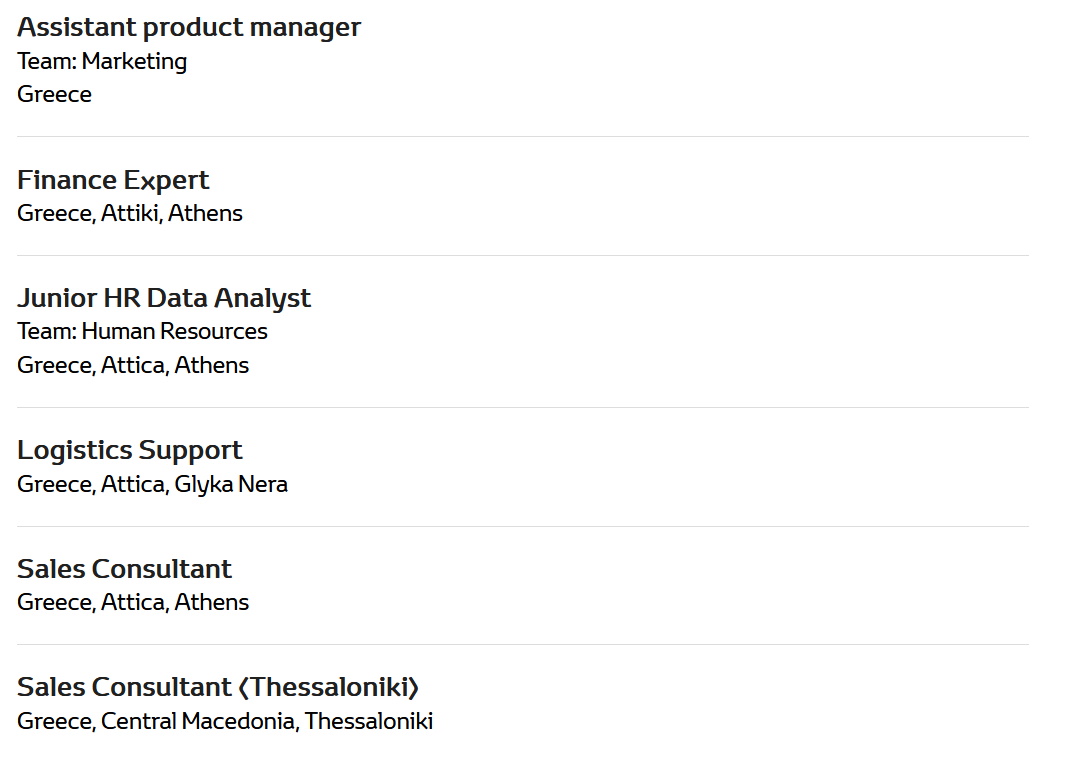The width and height of the screenshot is (1085, 757).
Task: Click location under Junior HR Data Analyst
Action: pos(133,365)
